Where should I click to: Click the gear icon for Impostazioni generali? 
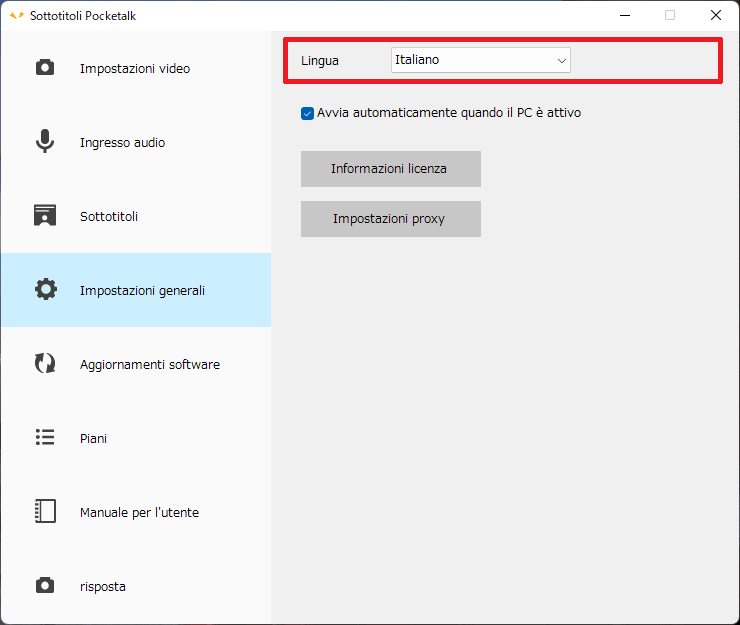click(45, 290)
